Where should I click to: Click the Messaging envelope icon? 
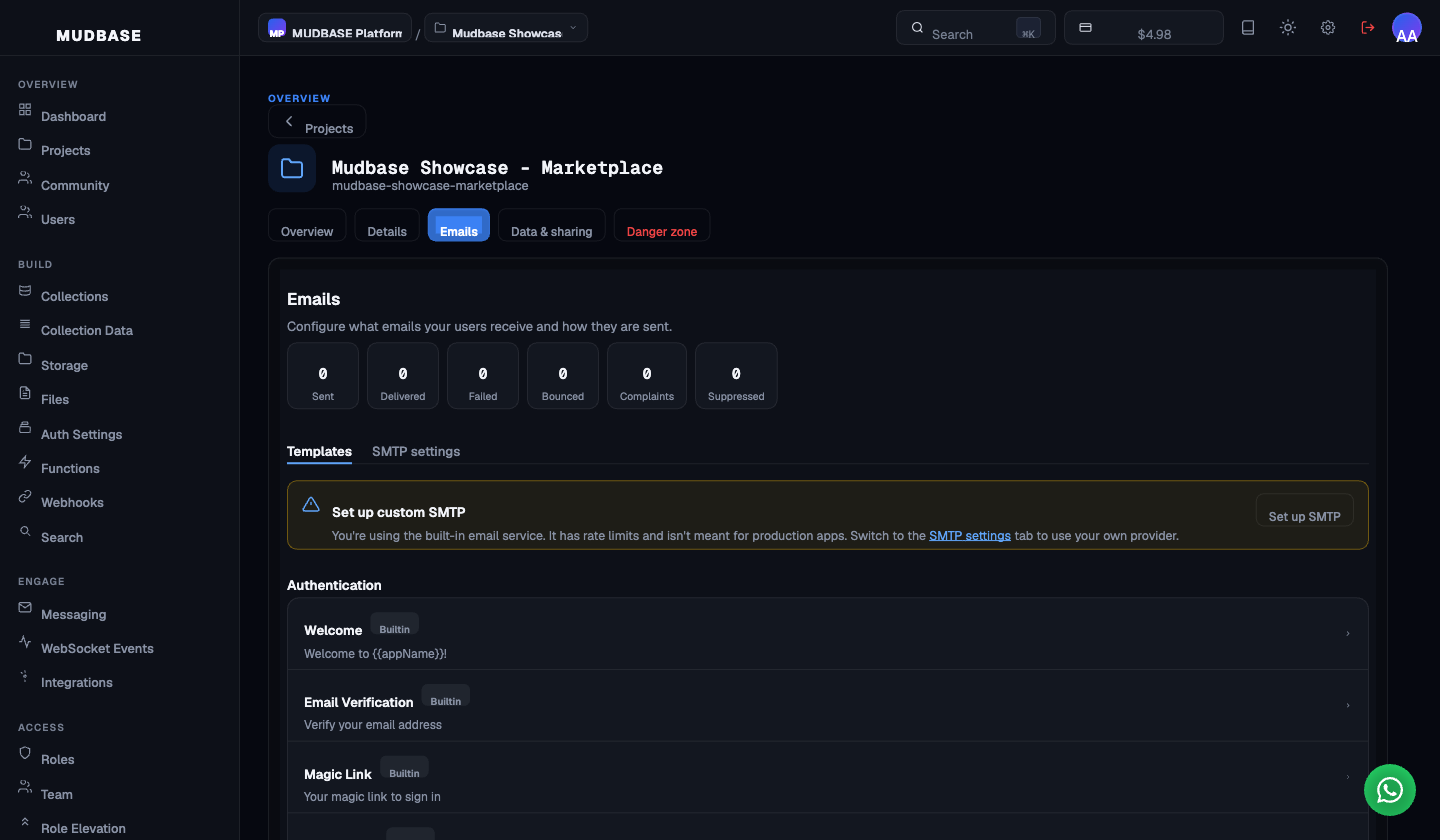[x=25, y=608]
